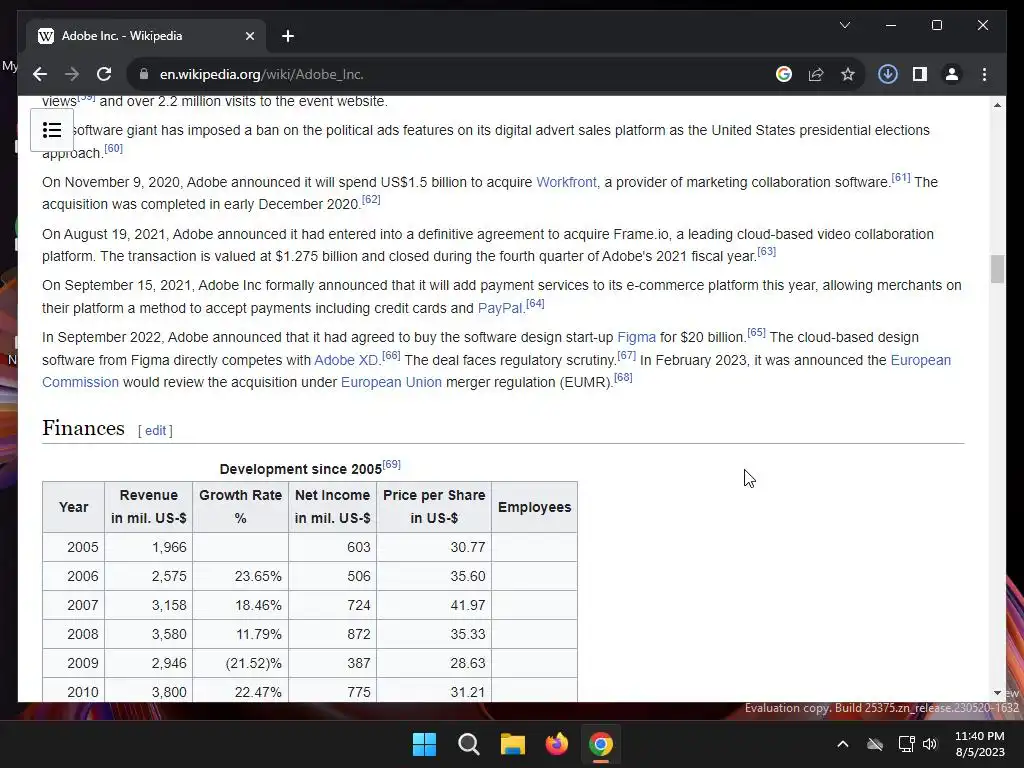Open the Windows Start menu

tap(424, 744)
